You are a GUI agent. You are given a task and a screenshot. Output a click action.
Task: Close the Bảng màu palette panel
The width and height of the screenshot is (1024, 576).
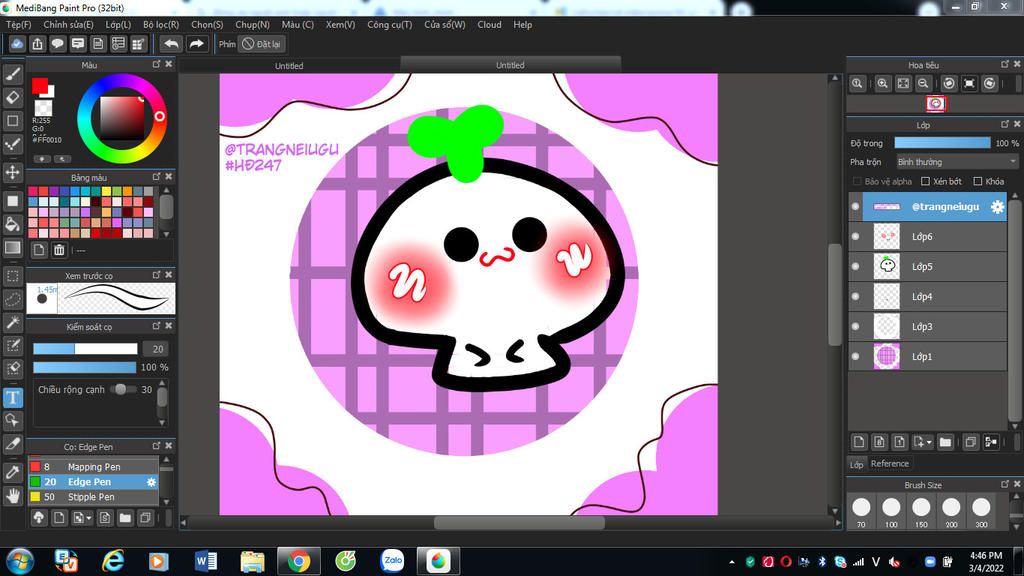pos(168,177)
